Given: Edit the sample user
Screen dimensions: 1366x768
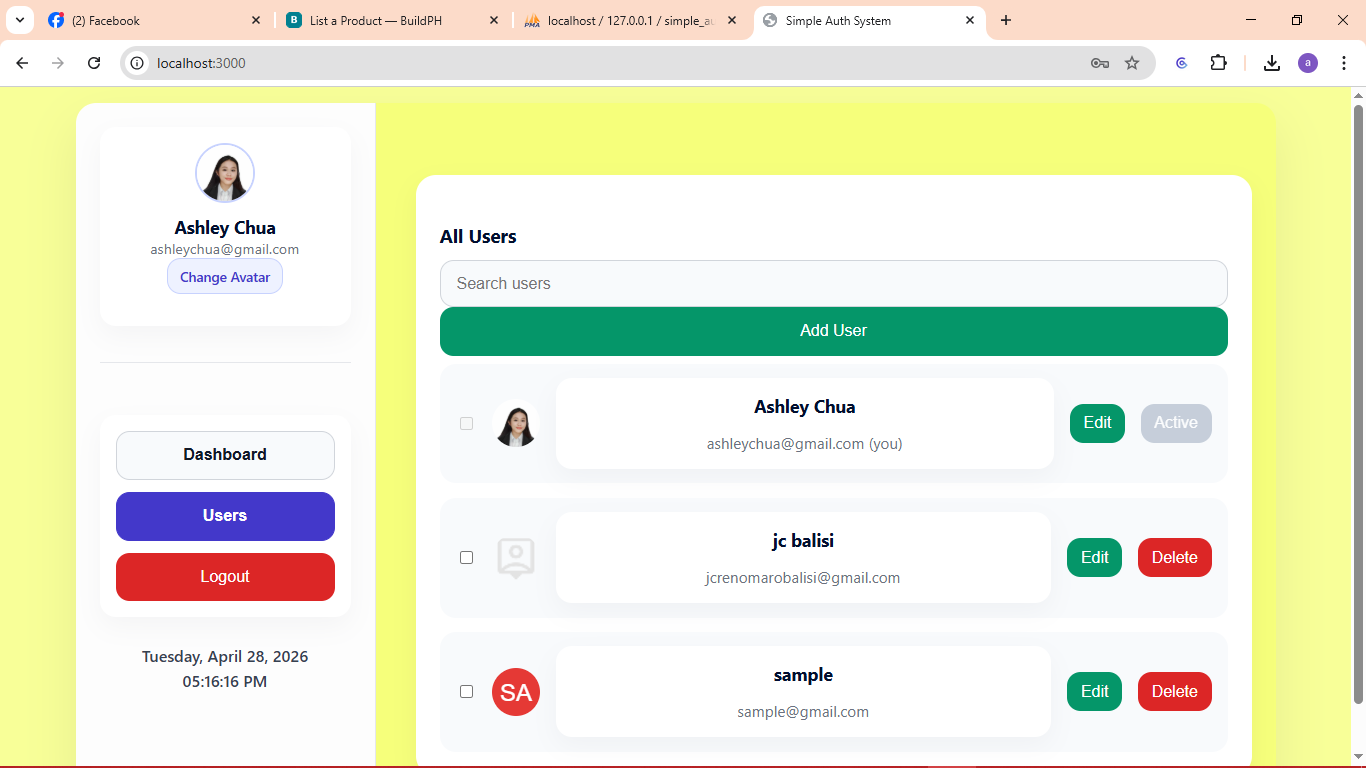Looking at the screenshot, I should pyautogui.click(x=1094, y=692).
